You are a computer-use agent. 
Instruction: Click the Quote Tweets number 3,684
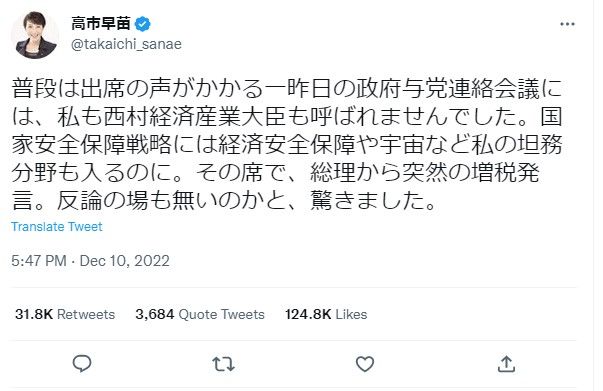tap(155, 314)
